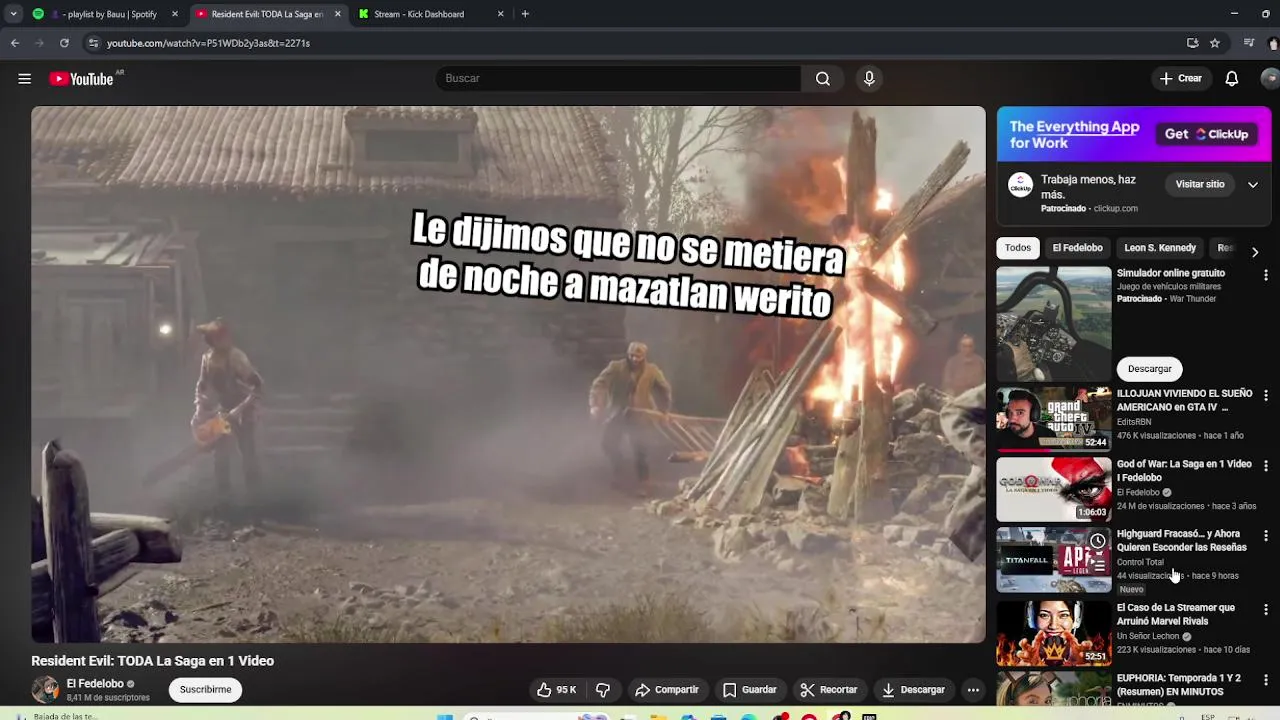Open the YouTube account avatar menu

(x=1271, y=79)
